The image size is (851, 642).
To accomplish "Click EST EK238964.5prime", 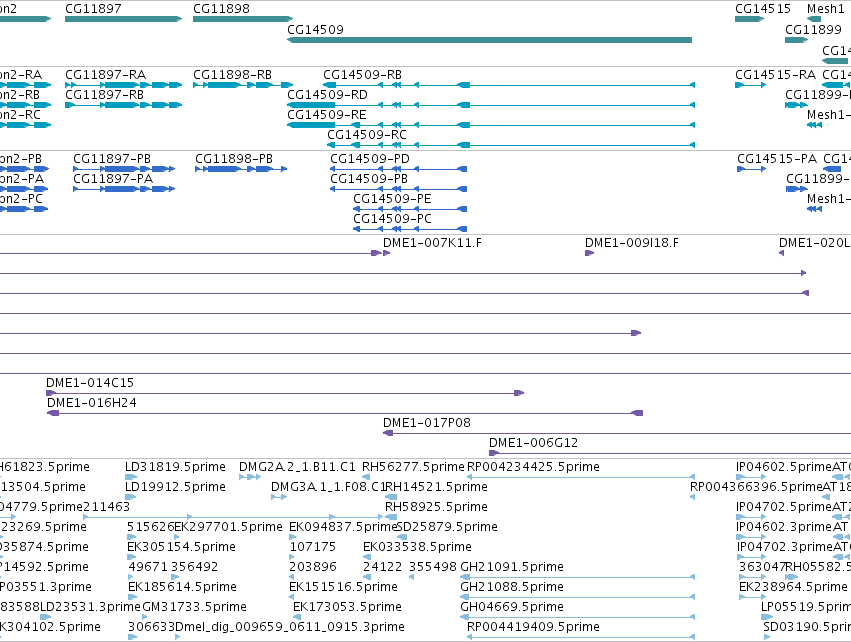I will click(x=752, y=597).
